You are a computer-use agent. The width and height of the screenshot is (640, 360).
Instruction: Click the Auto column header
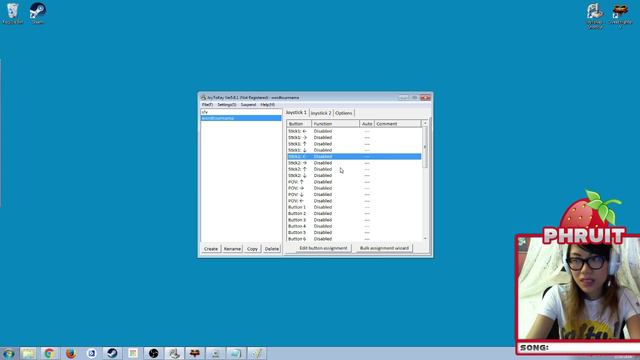tap(367, 124)
